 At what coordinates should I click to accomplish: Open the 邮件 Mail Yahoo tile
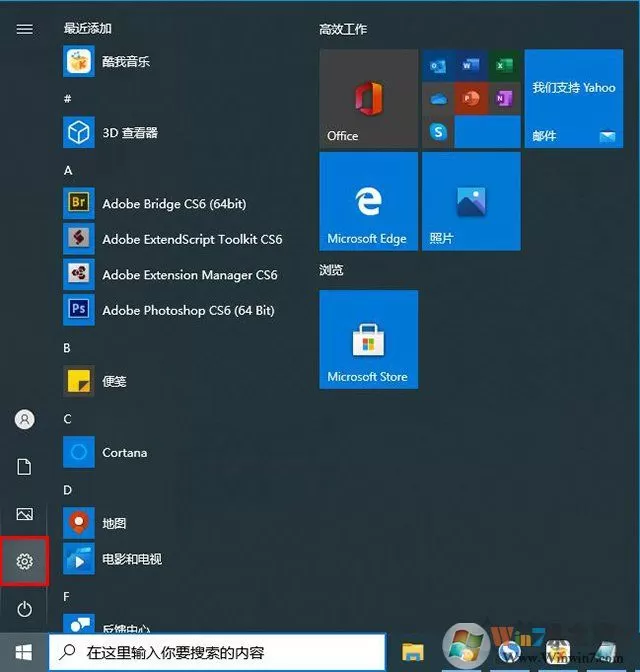[574, 99]
